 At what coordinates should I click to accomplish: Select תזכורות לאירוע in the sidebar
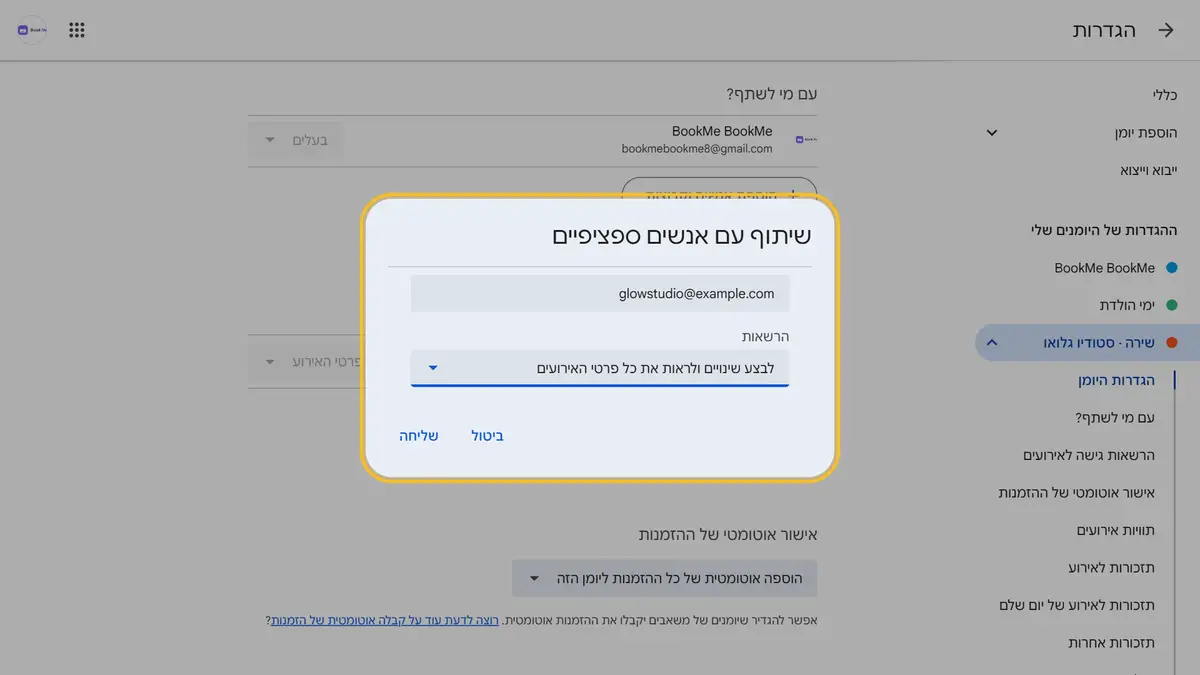(x=1111, y=568)
